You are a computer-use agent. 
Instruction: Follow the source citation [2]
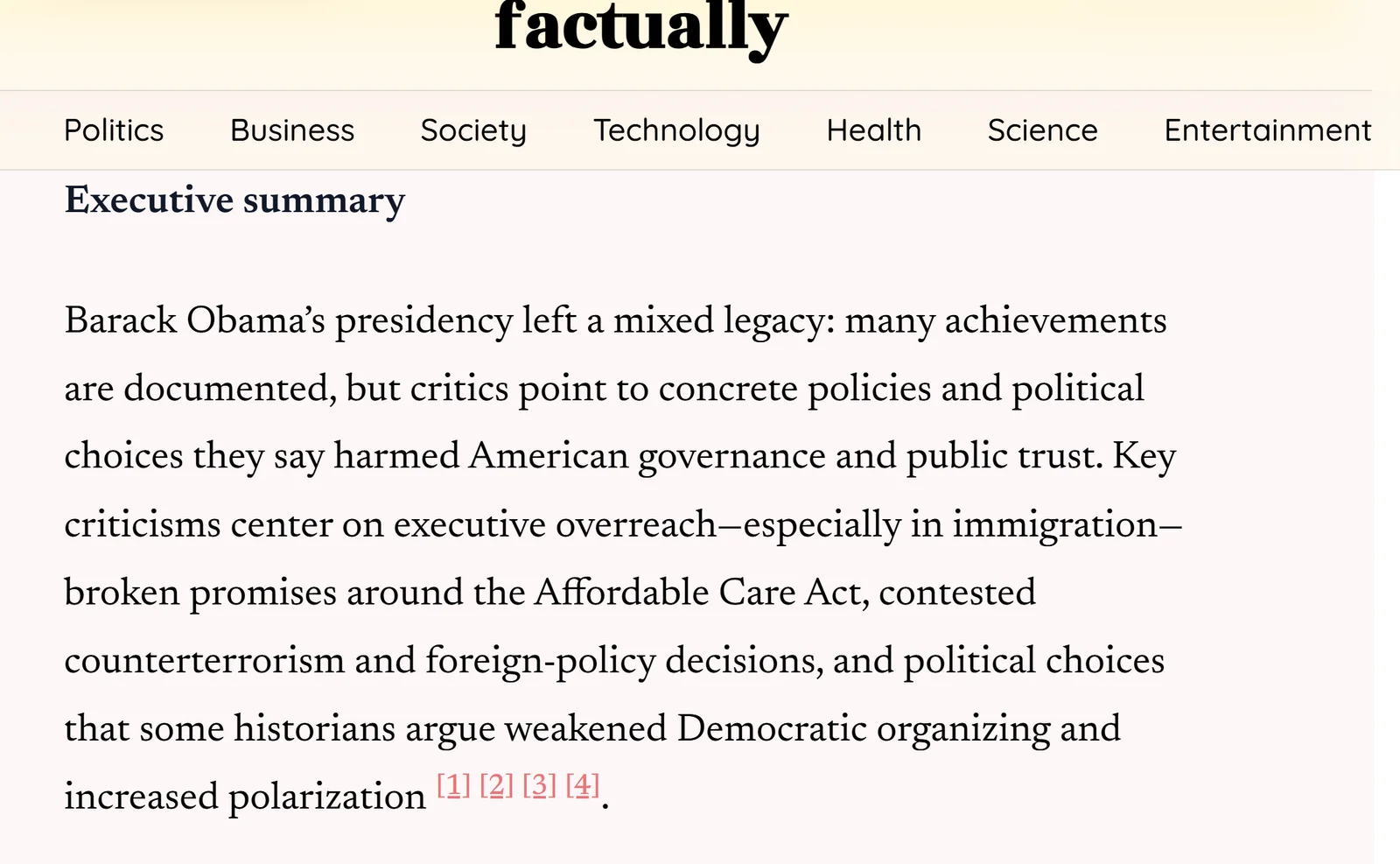pyautogui.click(x=496, y=785)
